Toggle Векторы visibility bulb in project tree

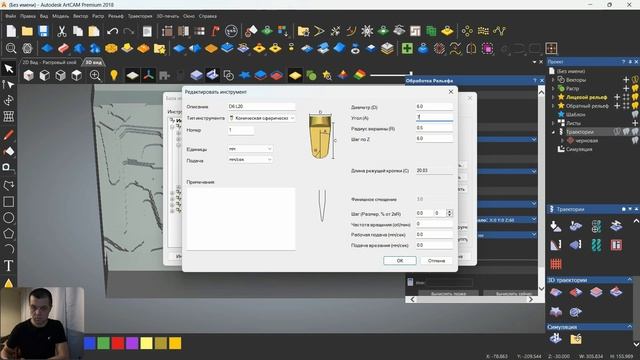[635, 80]
